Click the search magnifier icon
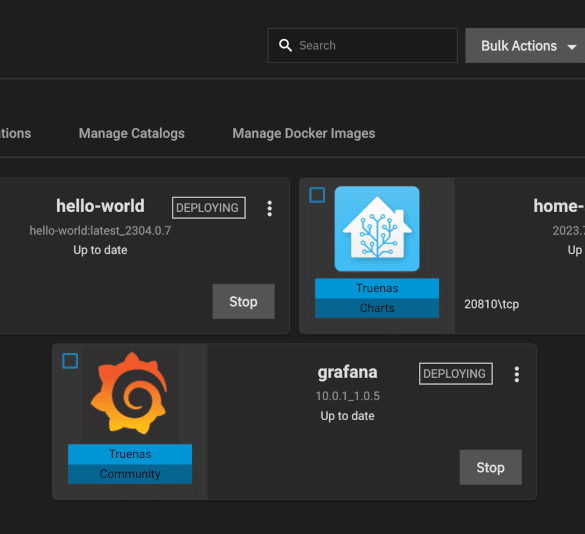The width and height of the screenshot is (585, 534). pyautogui.click(x=285, y=46)
